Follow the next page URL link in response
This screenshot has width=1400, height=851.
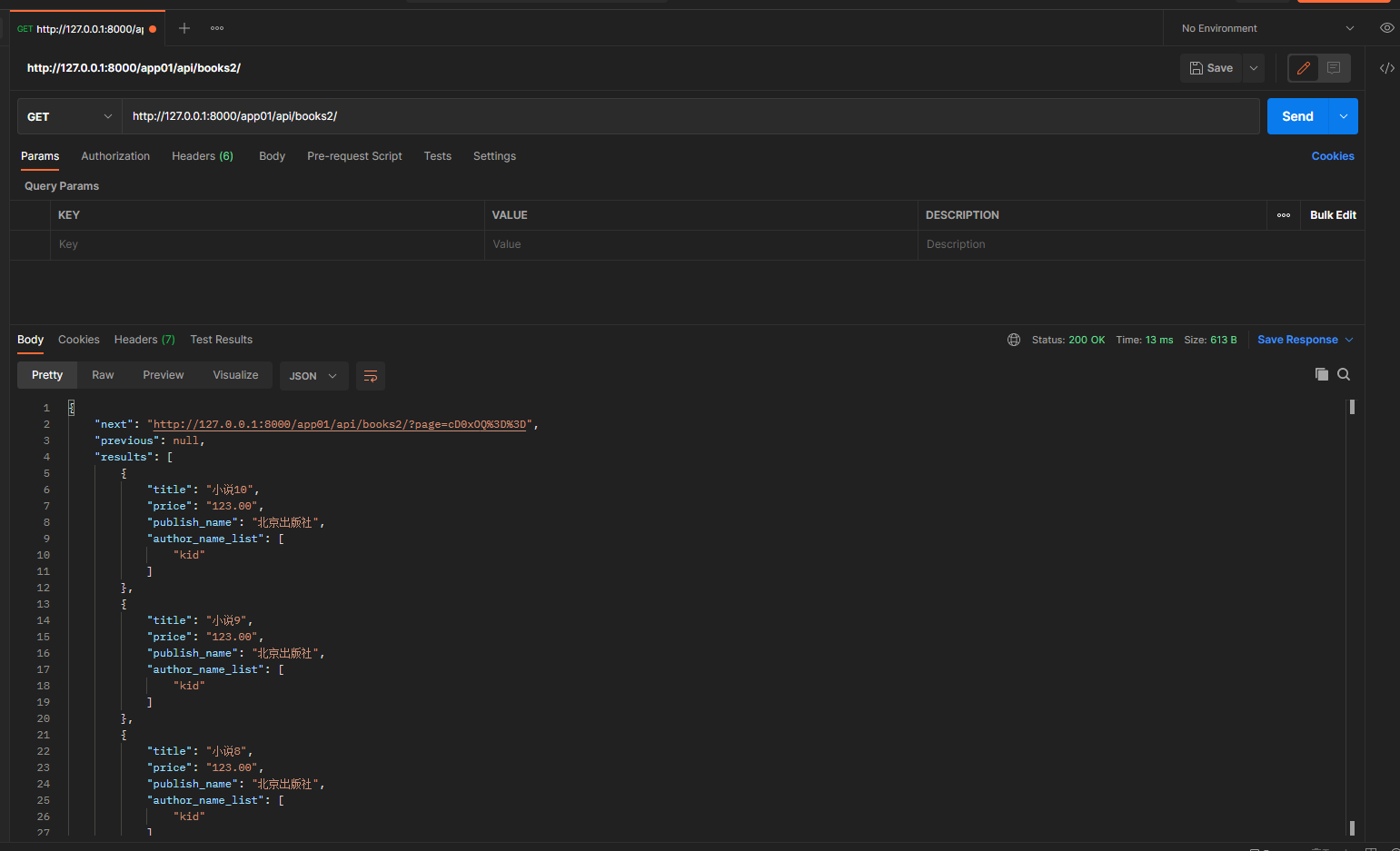coord(340,424)
